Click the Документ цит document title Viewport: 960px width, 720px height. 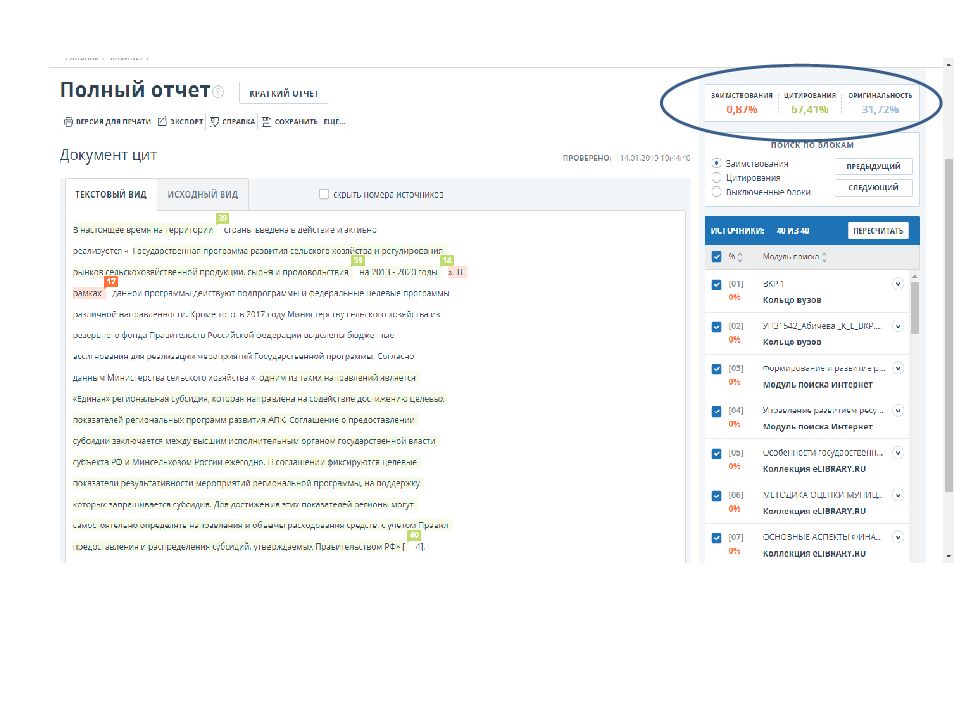108,155
